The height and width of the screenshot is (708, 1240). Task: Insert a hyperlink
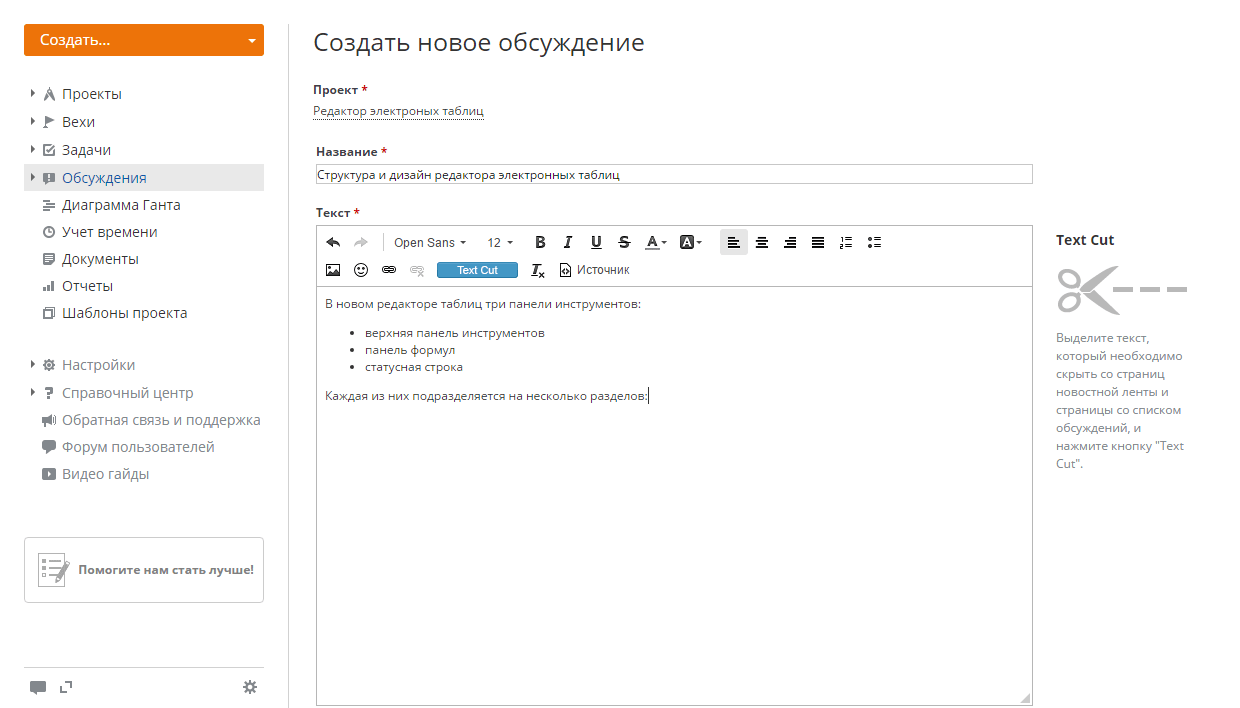coord(389,270)
